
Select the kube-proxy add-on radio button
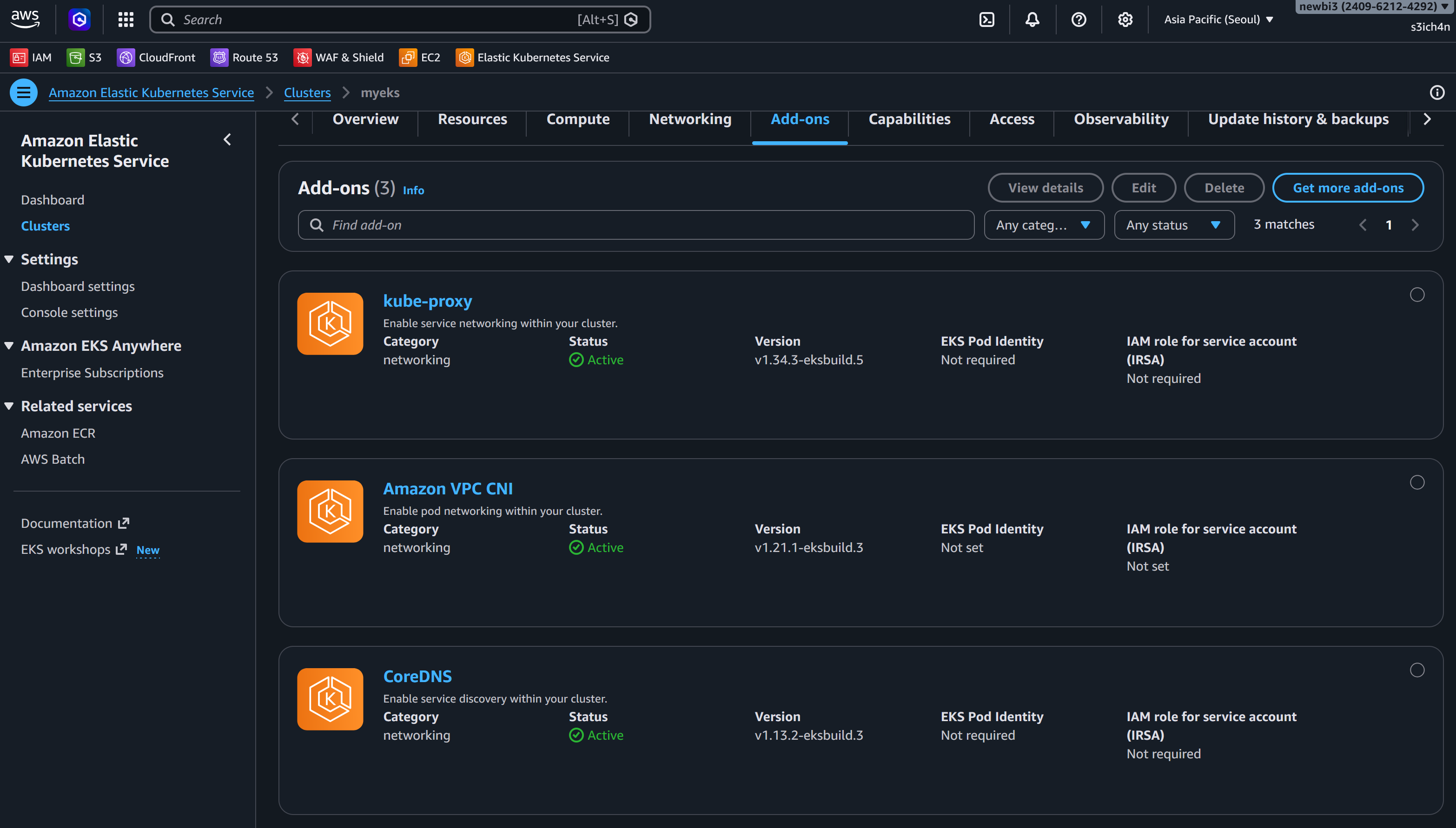(1417, 295)
